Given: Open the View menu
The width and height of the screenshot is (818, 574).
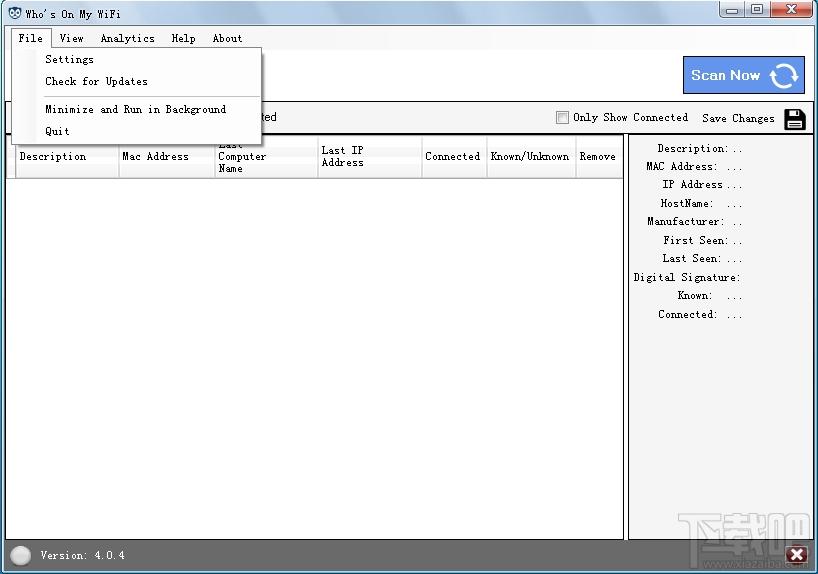Looking at the screenshot, I should (x=71, y=38).
